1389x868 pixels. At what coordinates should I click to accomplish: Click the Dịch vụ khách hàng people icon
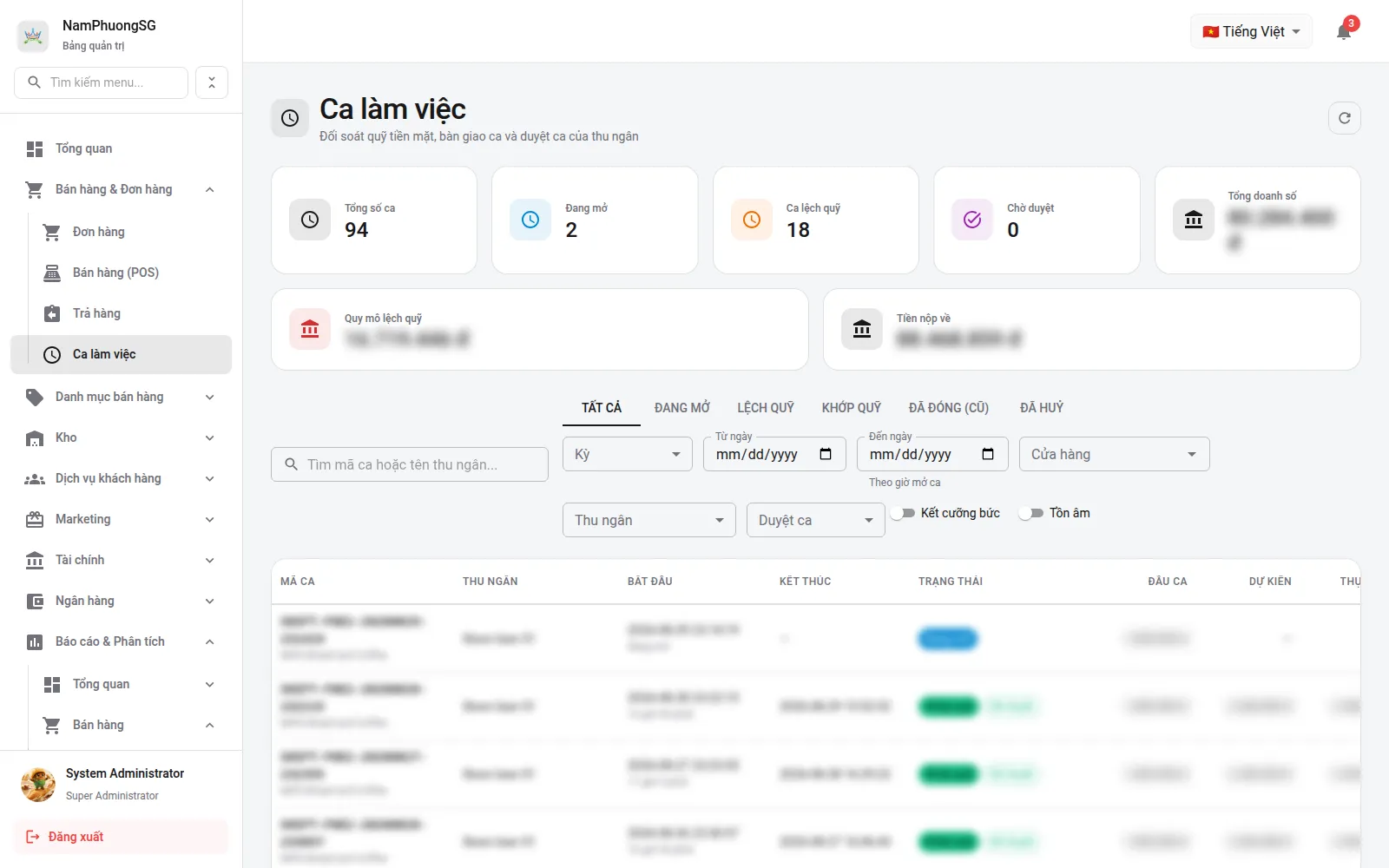[x=35, y=479]
